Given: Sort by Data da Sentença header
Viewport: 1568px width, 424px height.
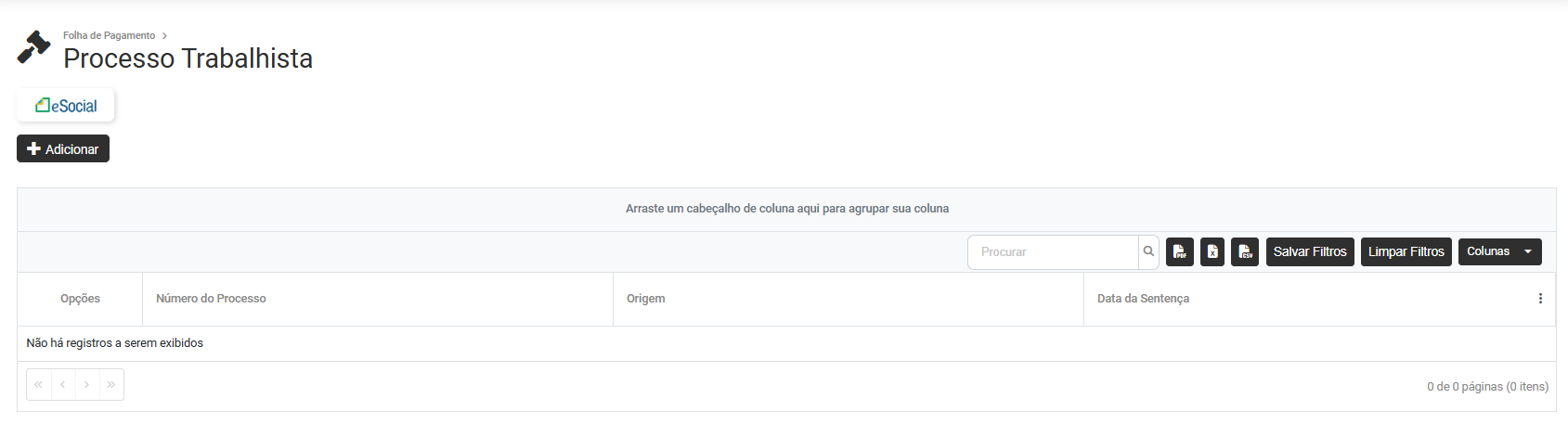Looking at the screenshot, I should [1143, 299].
